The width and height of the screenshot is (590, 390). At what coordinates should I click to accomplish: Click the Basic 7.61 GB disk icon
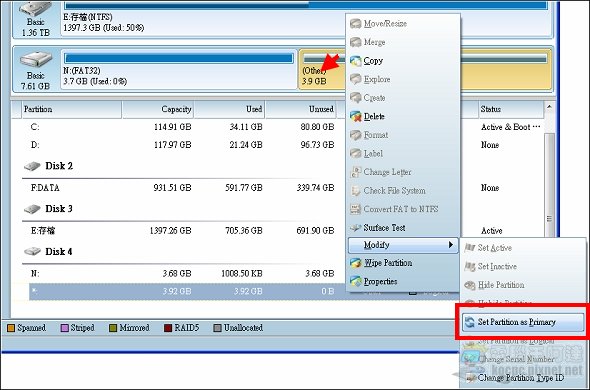point(36,59)
